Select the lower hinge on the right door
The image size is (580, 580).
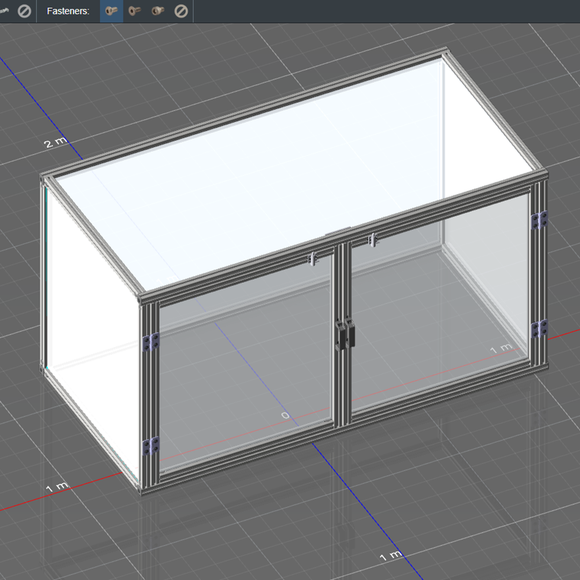click(540, 328)
